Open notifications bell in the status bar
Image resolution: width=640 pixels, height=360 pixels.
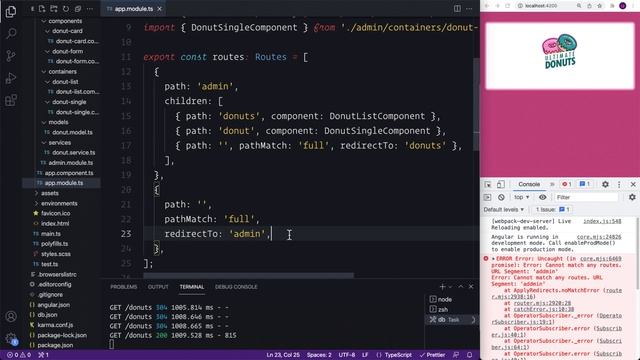point(469,355)
